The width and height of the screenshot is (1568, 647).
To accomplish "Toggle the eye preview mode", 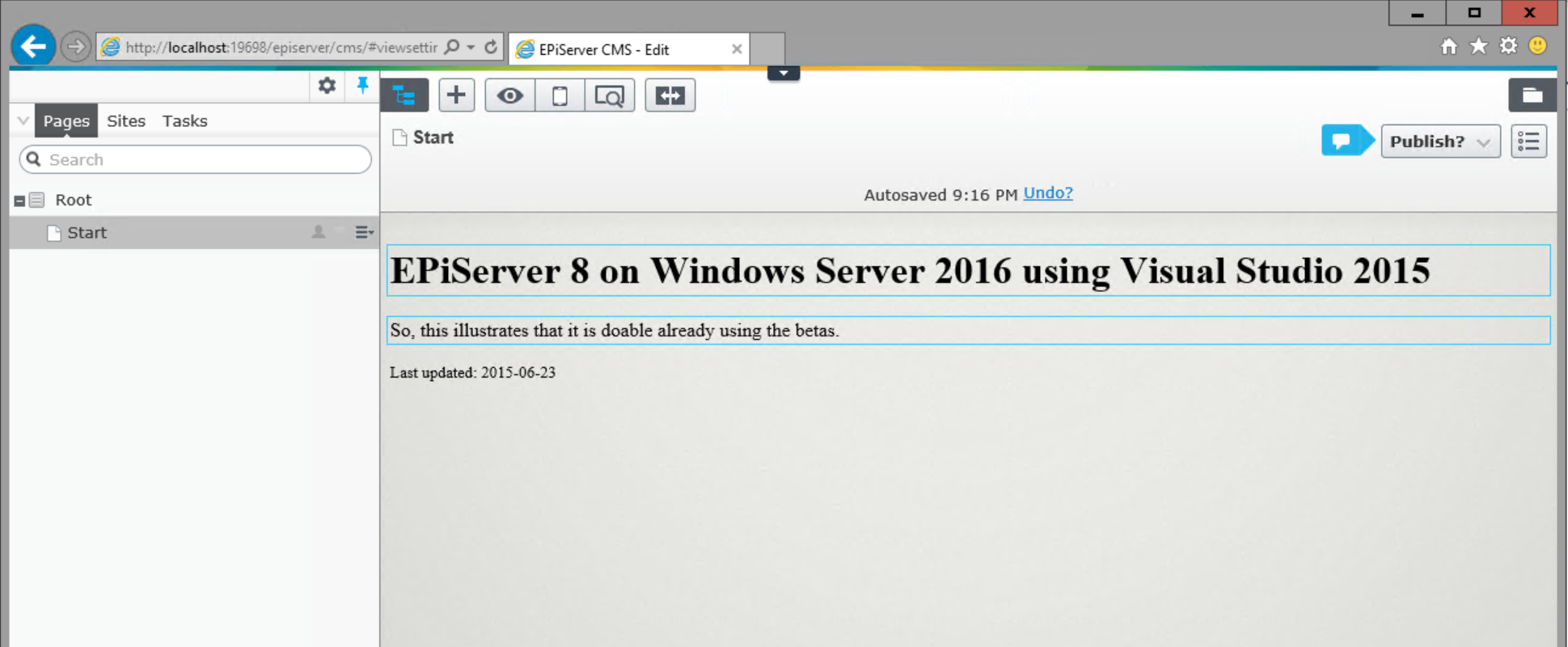I will tap(509, 96).
